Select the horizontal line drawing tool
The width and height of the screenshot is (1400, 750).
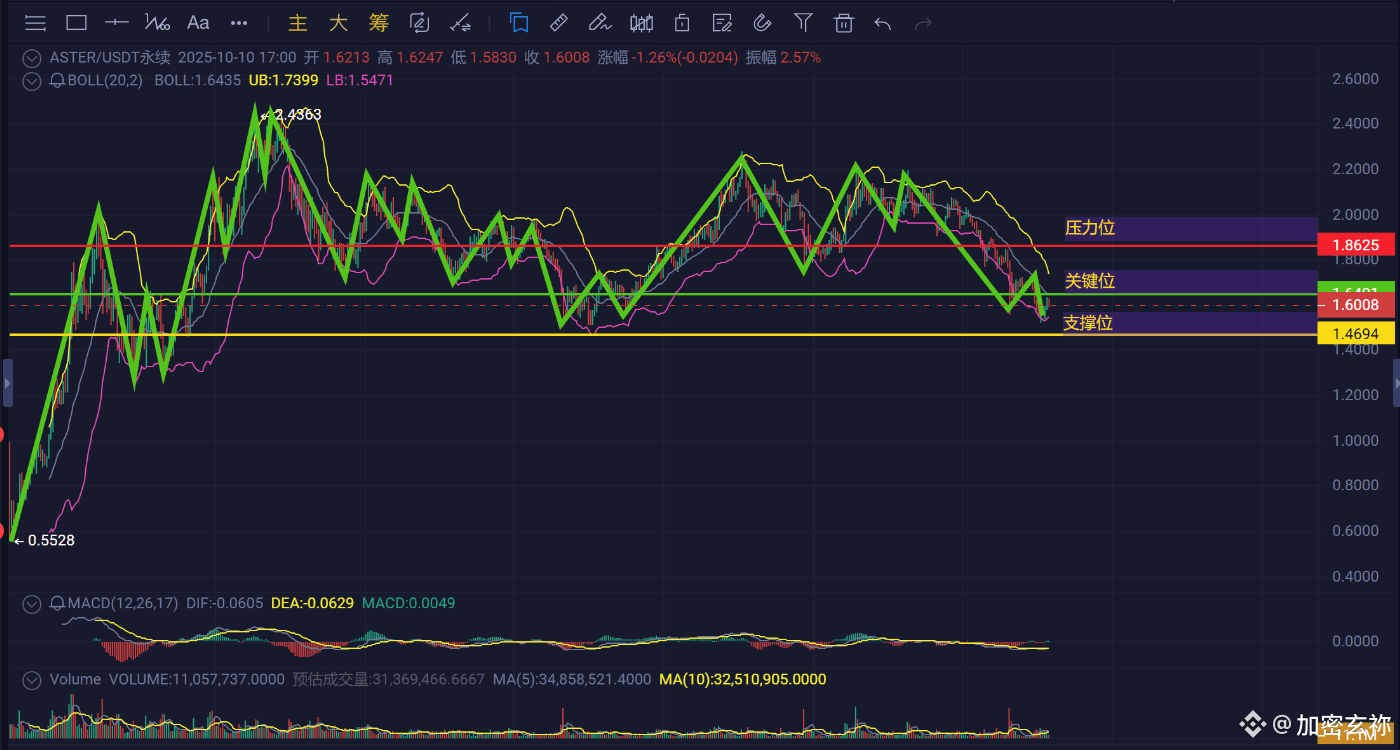coord(117,22)
